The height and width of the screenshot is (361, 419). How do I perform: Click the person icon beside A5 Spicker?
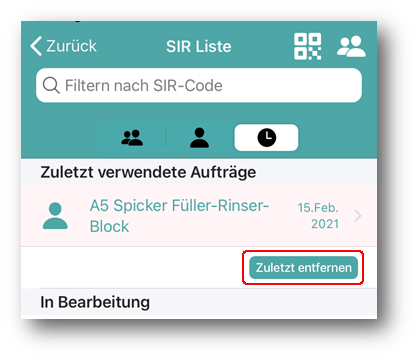(55, 216)
